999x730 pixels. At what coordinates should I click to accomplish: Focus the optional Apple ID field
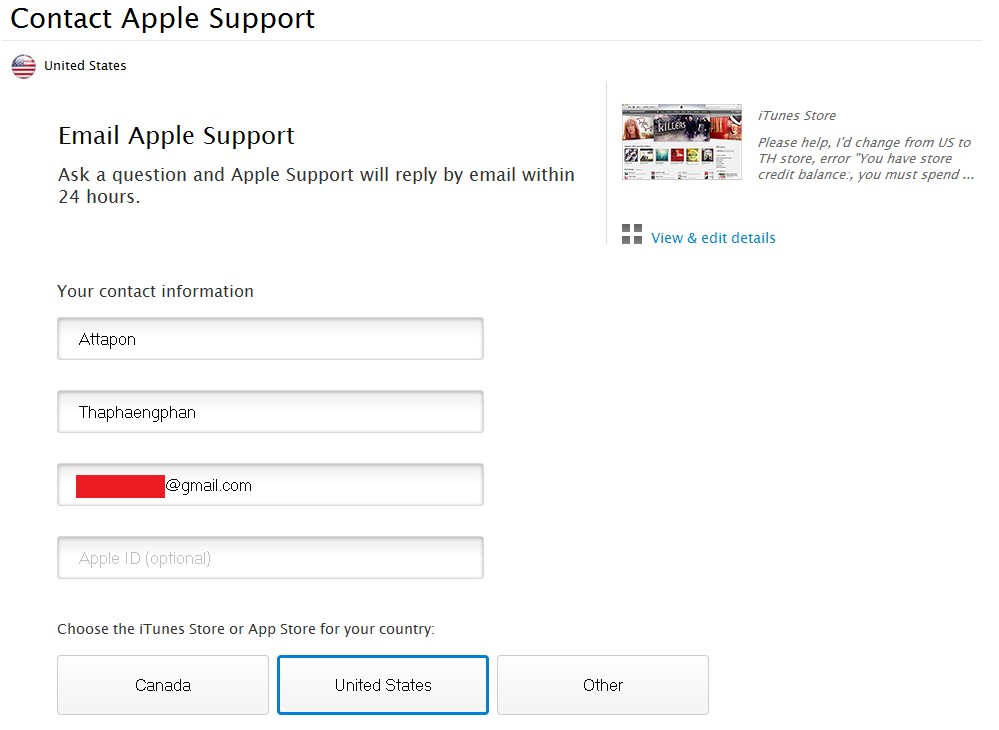[270, 558]
